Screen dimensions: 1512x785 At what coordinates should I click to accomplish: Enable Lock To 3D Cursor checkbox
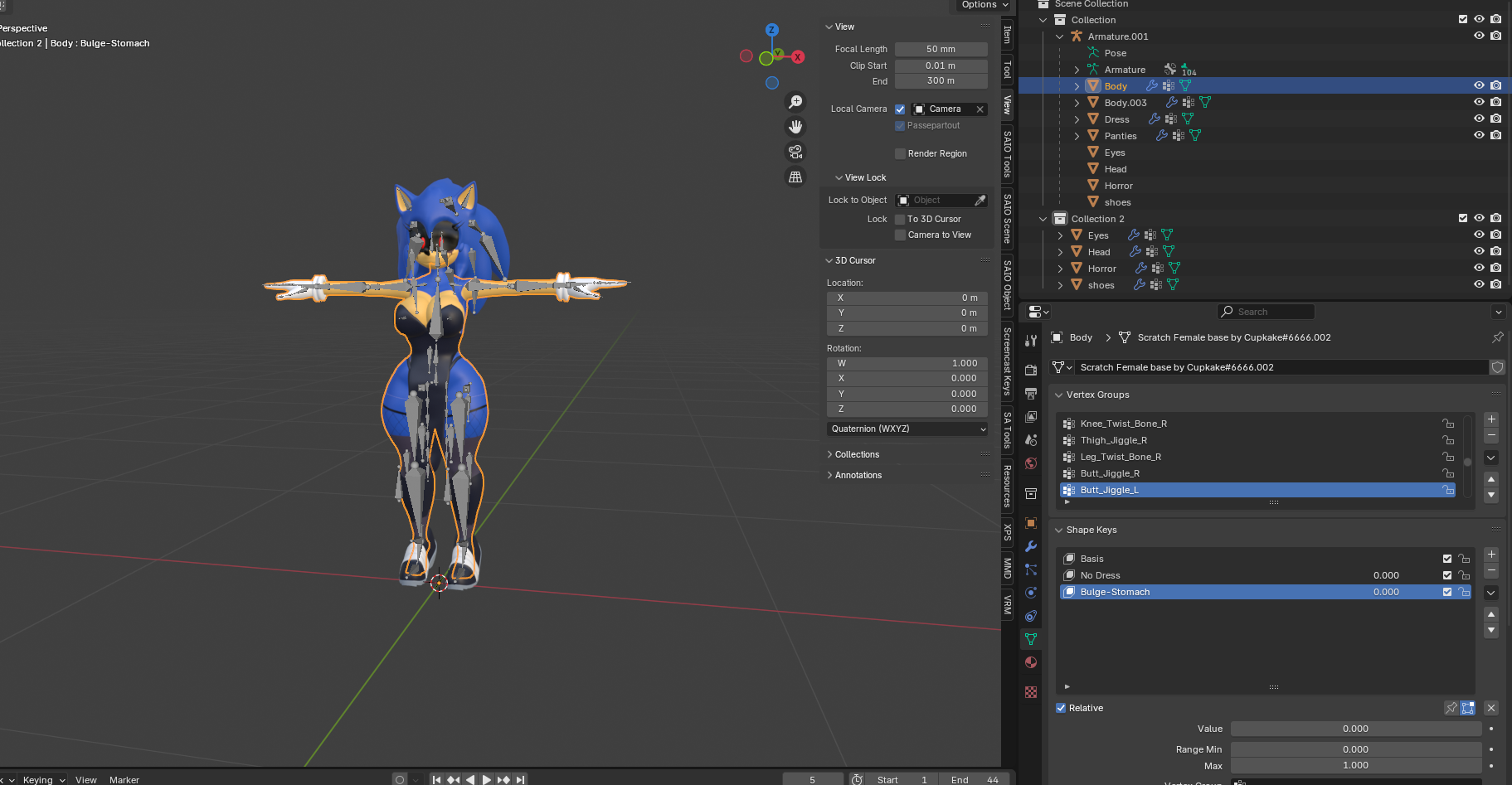pos(900,220)
